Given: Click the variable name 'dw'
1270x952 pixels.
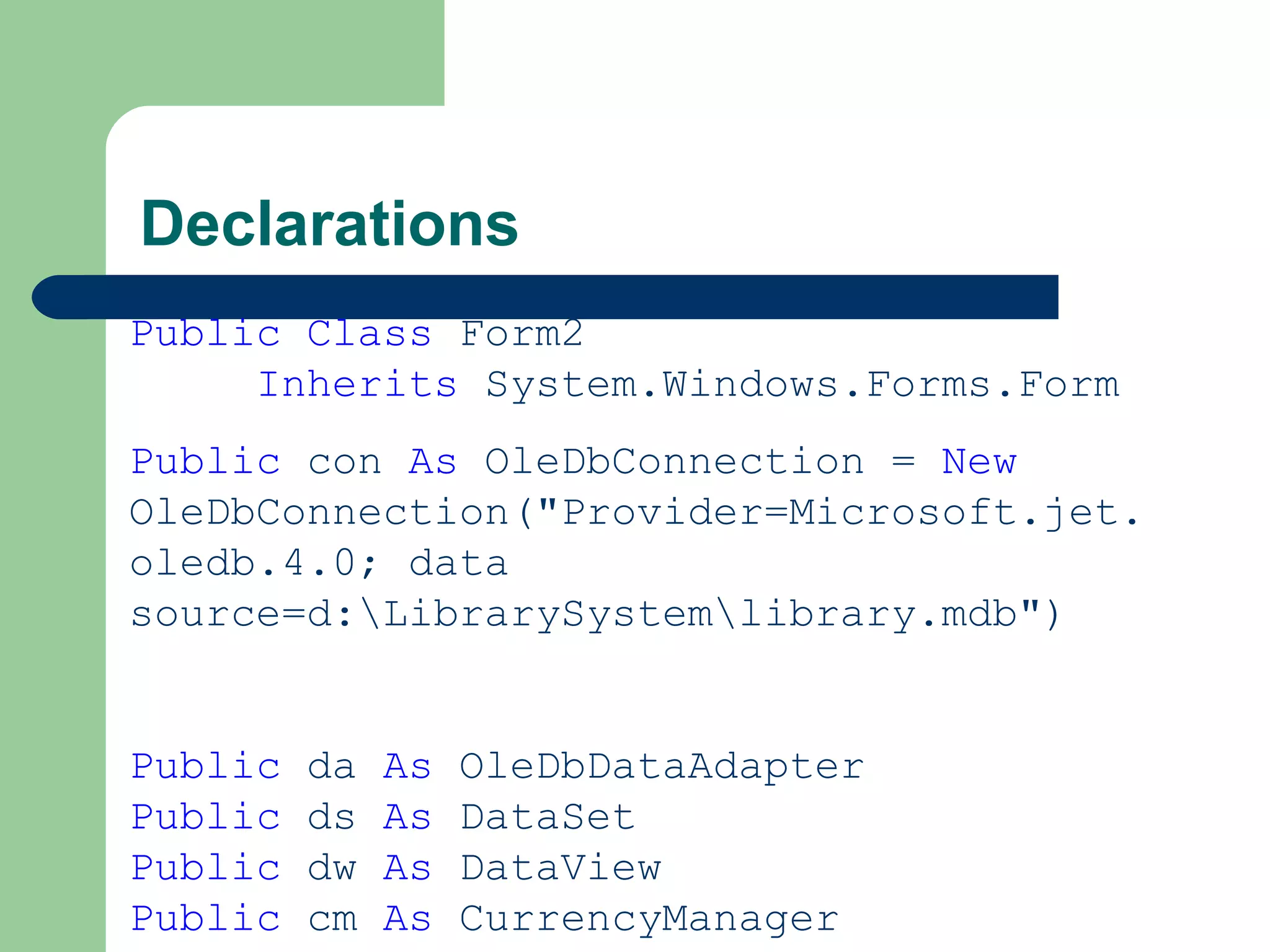Looking at the screenshot, I should pyautogui.click(x=332, y=868).
